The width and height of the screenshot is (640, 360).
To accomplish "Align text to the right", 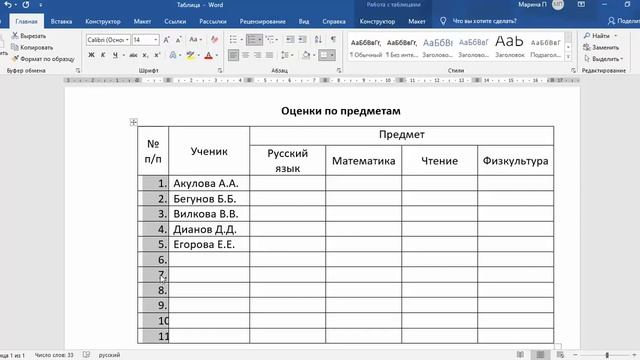I will 257,55.
